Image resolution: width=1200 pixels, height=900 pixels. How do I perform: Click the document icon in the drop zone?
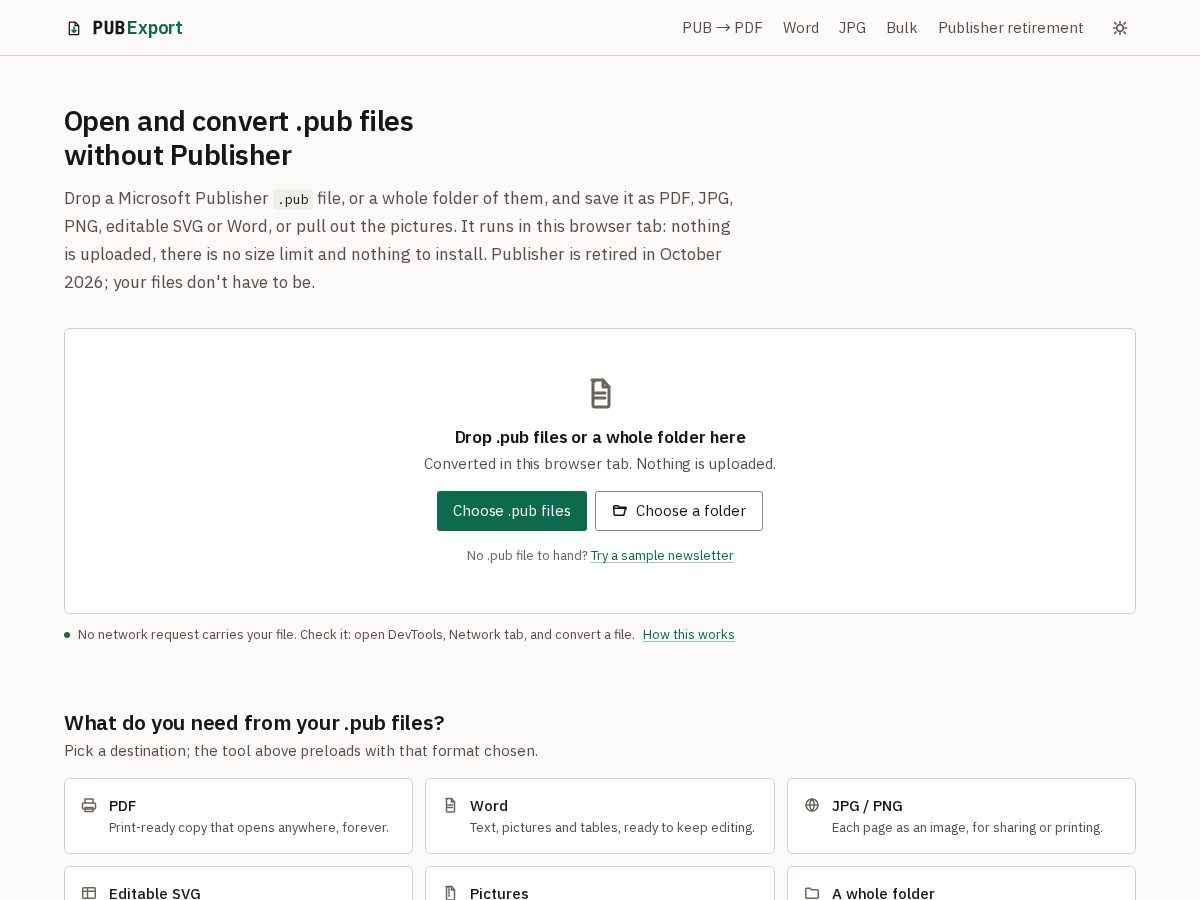600,393
